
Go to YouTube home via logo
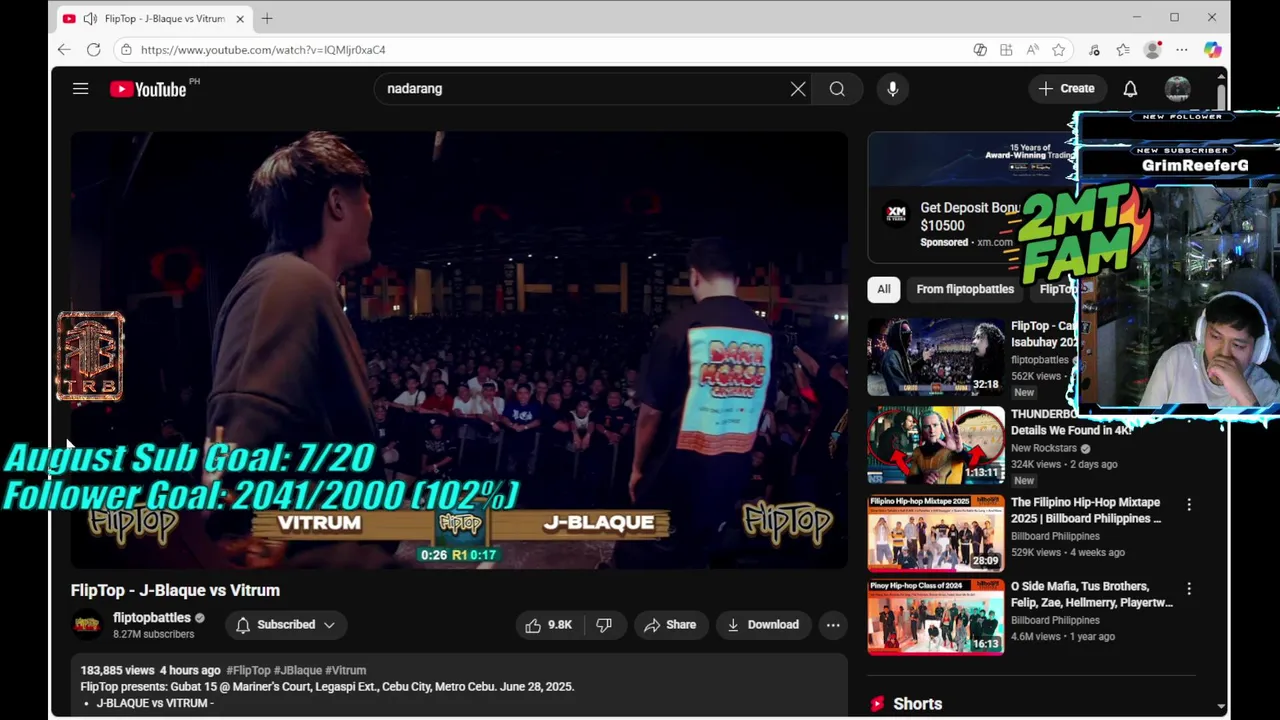(148, 89)
